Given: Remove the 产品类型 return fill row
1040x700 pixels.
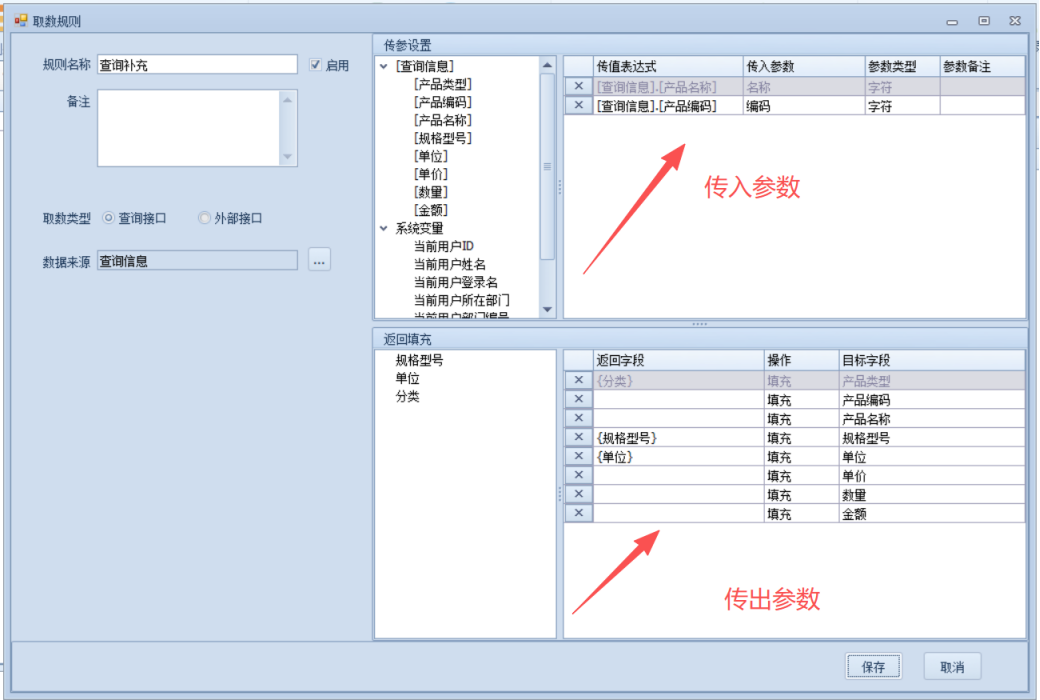Looking at the screenshot, I should (x=578, y=380).
